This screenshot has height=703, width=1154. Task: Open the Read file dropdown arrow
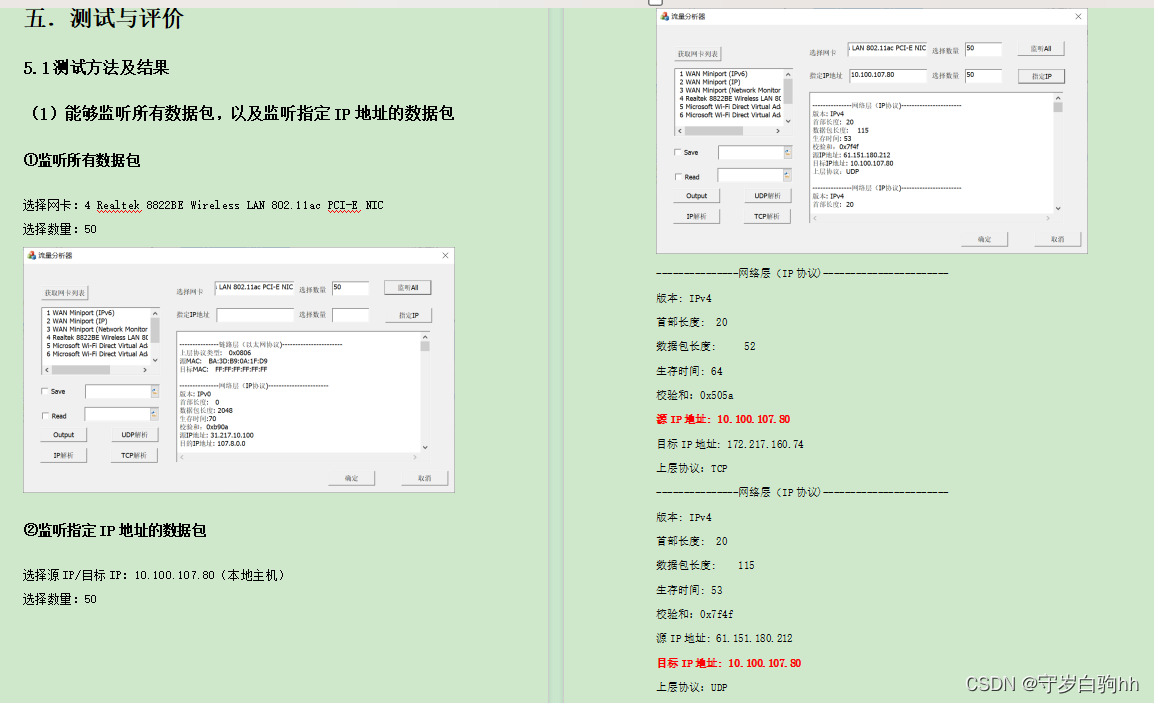coord(787,176)
